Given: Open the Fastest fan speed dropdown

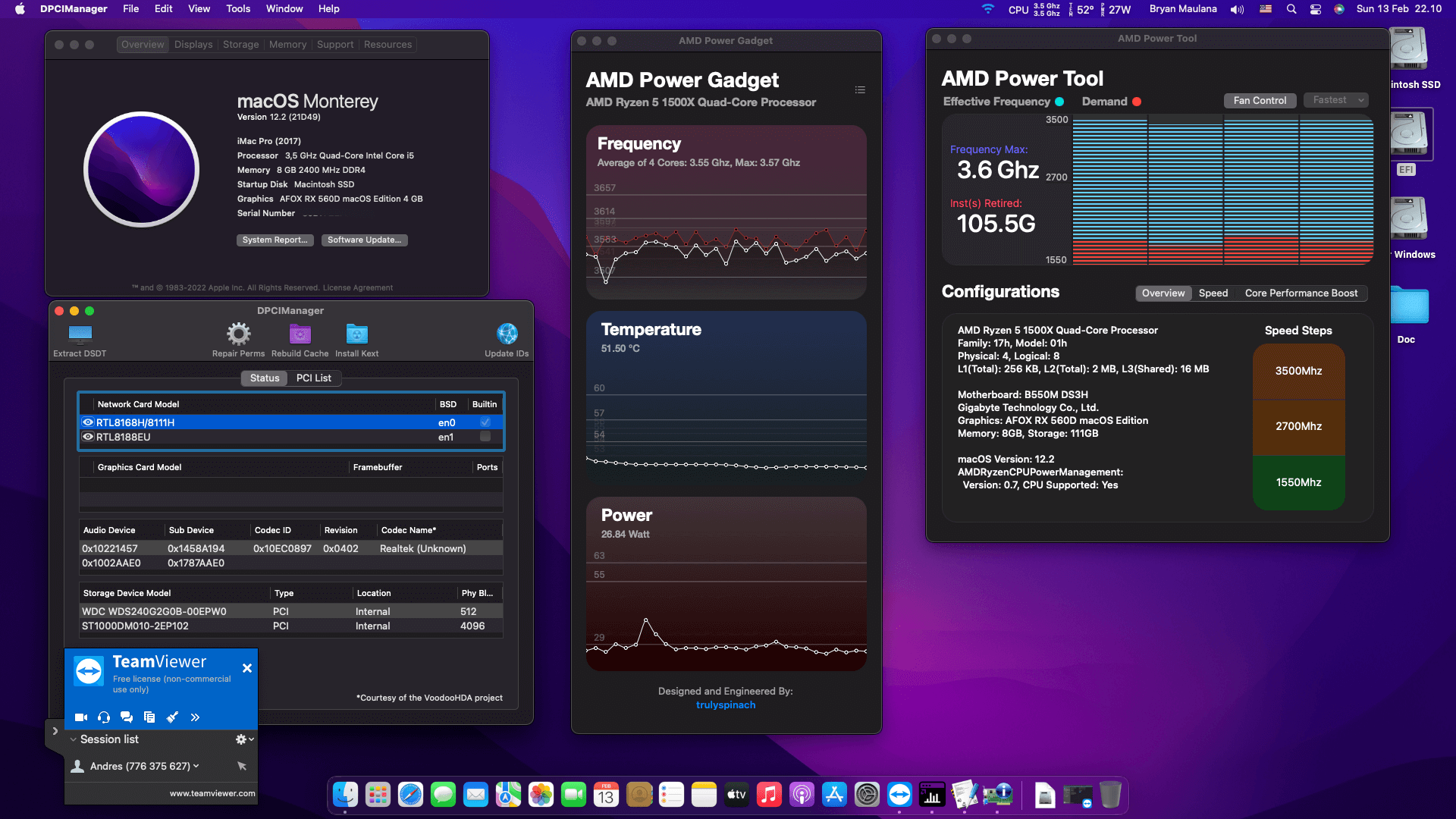Looking at the screenshot, I should coord(1336,100).
